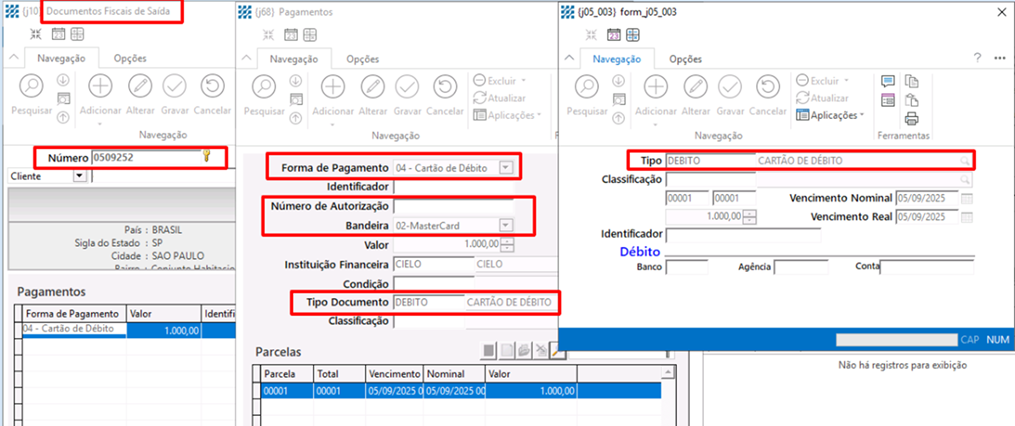Open the Aplicações menu in form_j05_003
The height and width of the screenshot is (426, 1015).
tap(830, 115)
